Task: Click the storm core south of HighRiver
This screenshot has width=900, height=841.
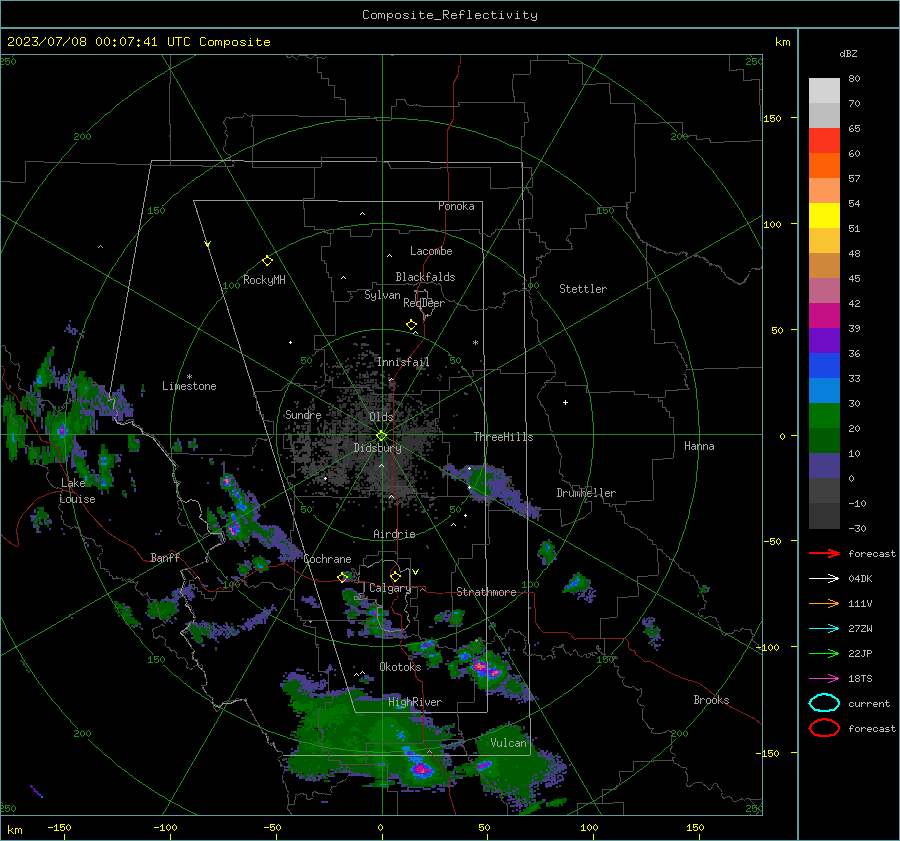Action: [421, 767]
